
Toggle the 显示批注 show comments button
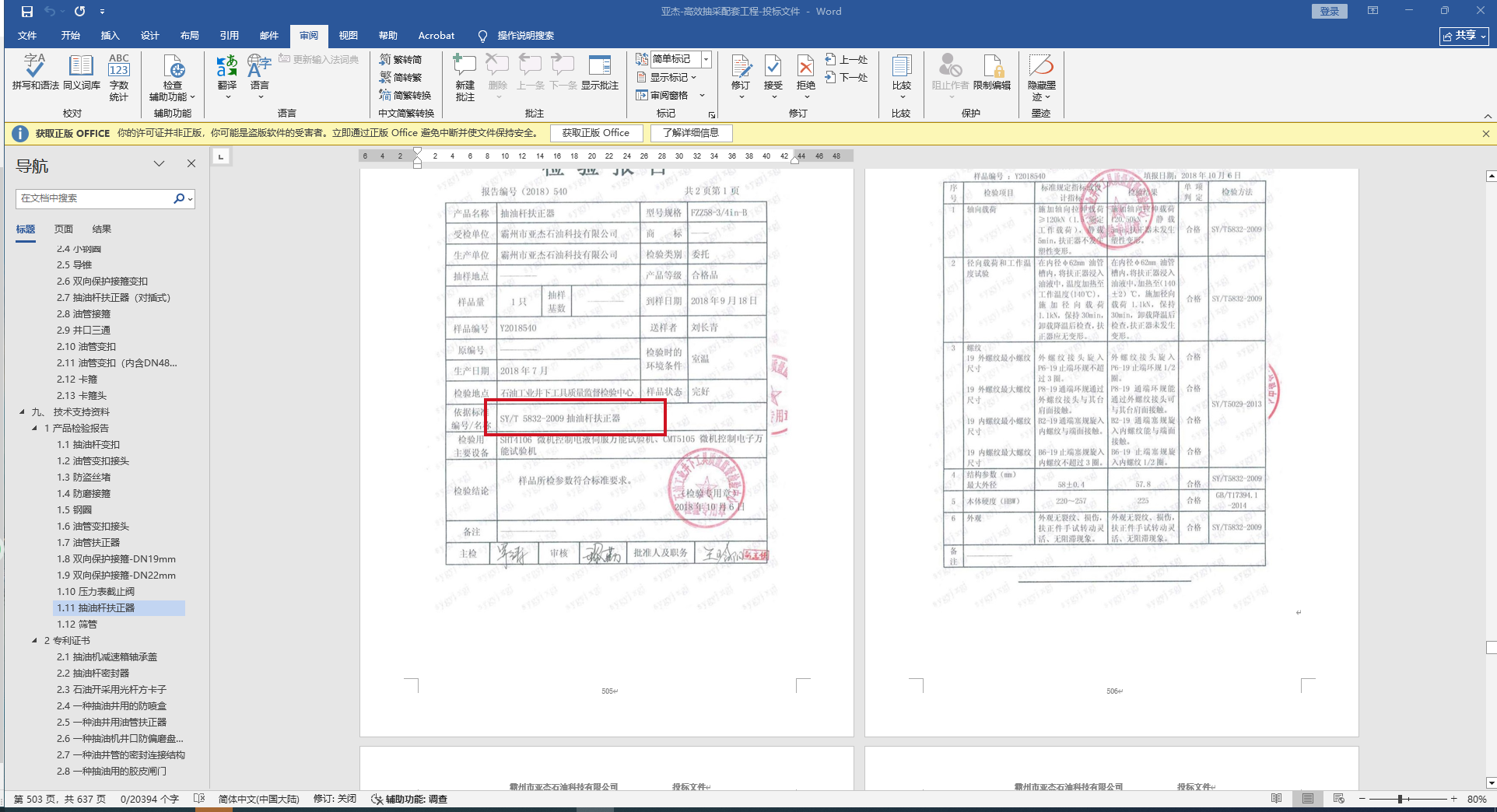point(600,72)
